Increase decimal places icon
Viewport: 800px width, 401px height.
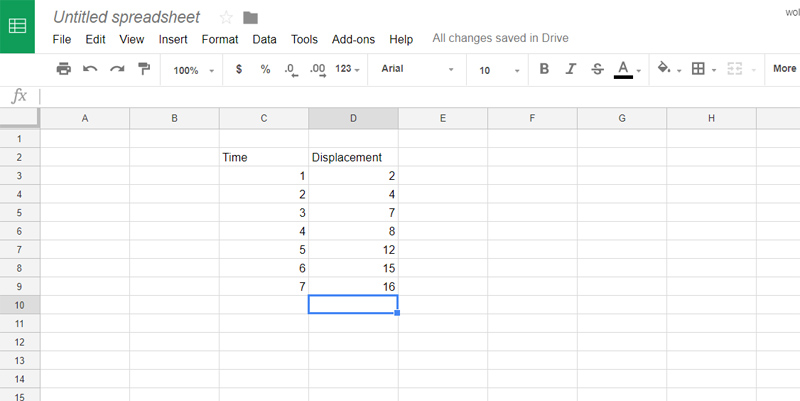pyautogui.click(x=318, y=69)
